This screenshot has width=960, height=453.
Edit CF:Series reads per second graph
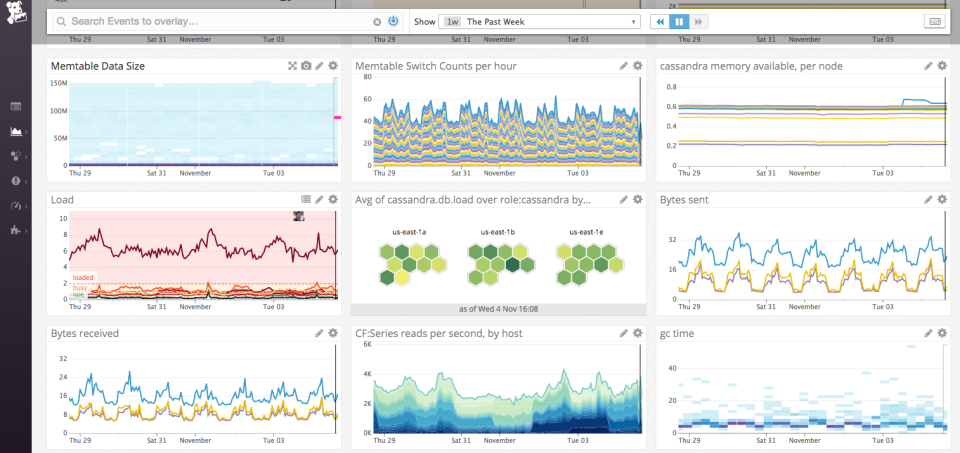click(623, 332)
